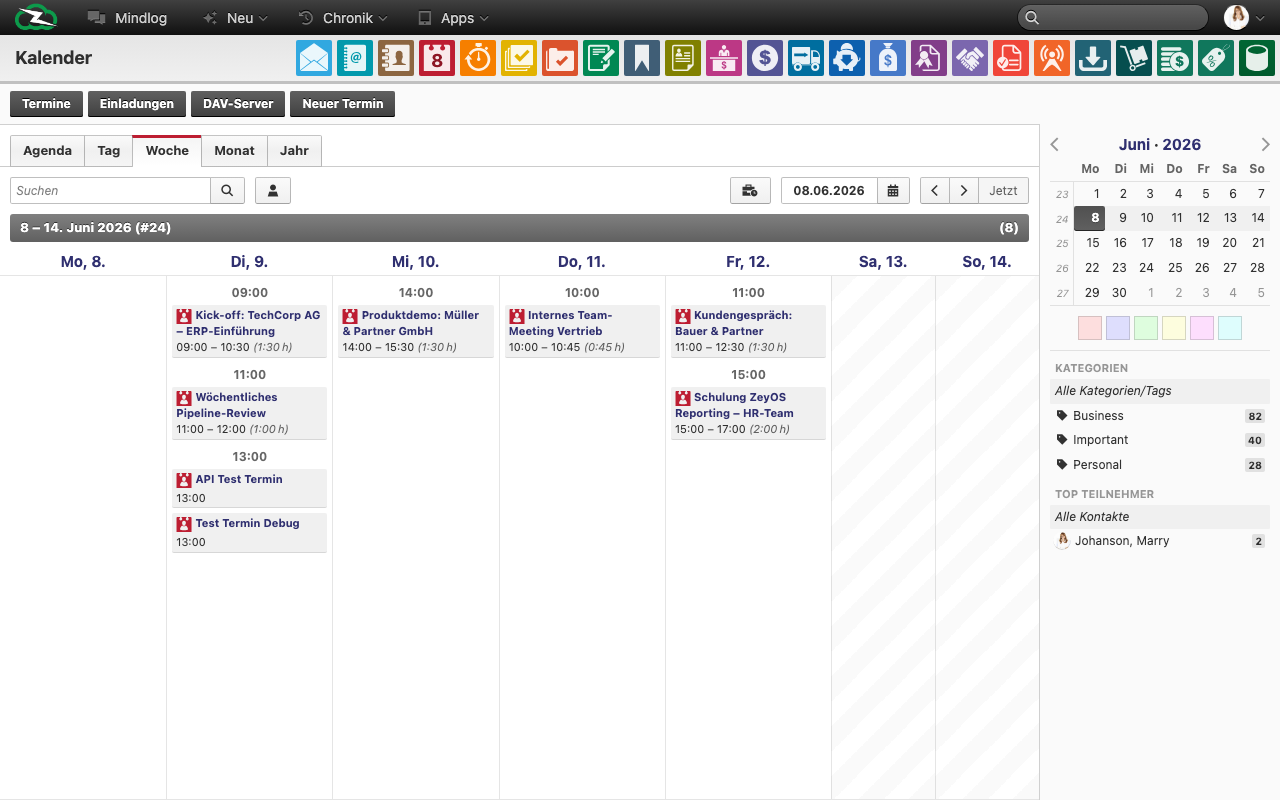Show next month in mini calendar

pos(1266,145)
